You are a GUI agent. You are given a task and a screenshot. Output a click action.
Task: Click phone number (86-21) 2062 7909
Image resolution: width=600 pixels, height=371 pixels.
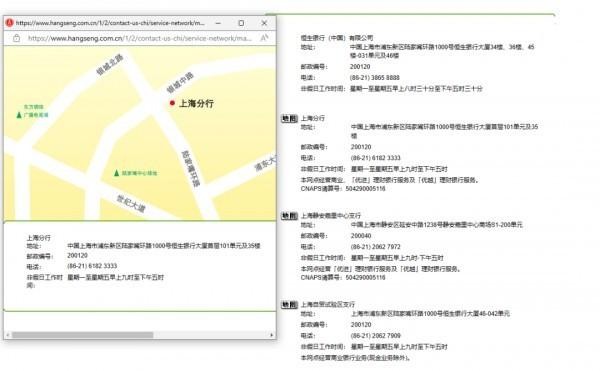(x=375, y=335)
